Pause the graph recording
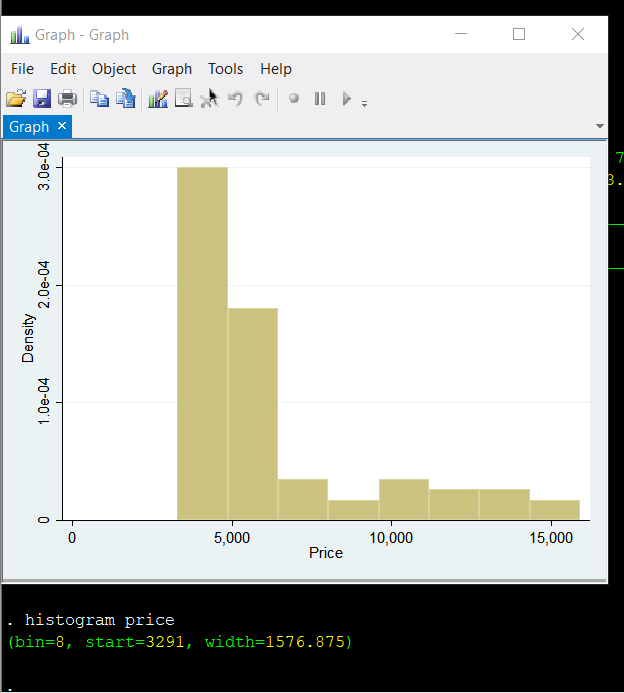This screenshot has height=693, width=624. (320, 99)
